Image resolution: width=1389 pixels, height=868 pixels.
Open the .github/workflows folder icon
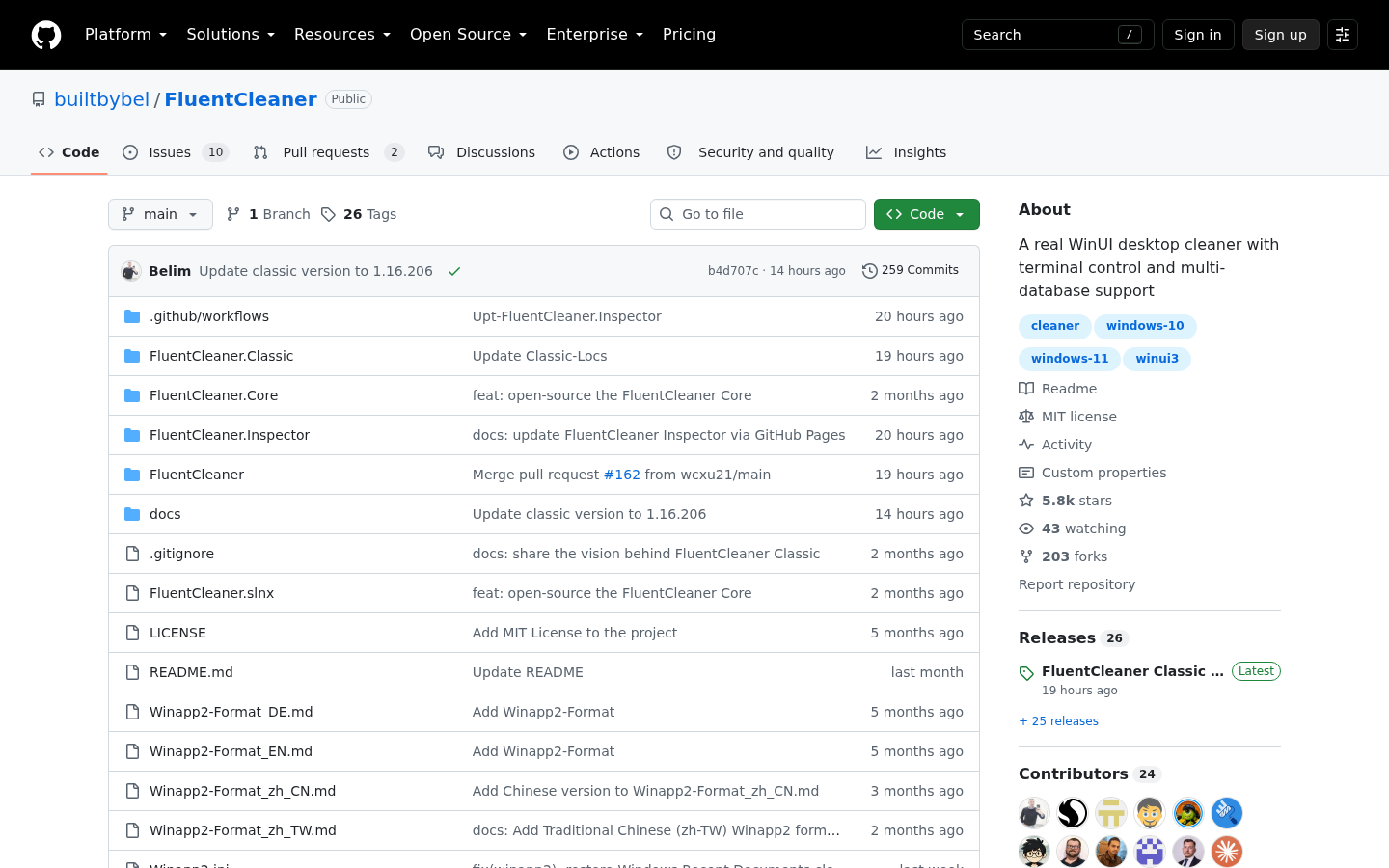[132, 316]
